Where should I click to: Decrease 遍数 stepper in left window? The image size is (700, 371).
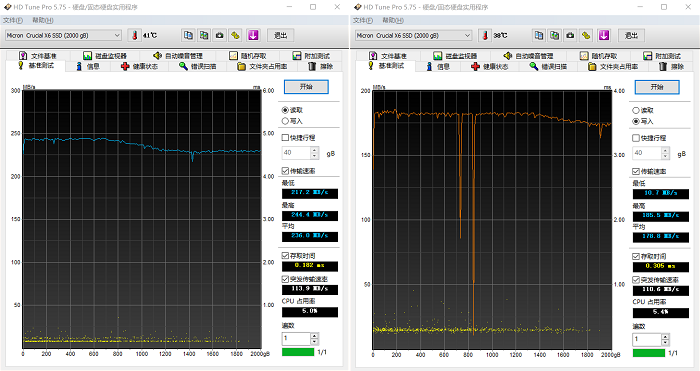315,342
